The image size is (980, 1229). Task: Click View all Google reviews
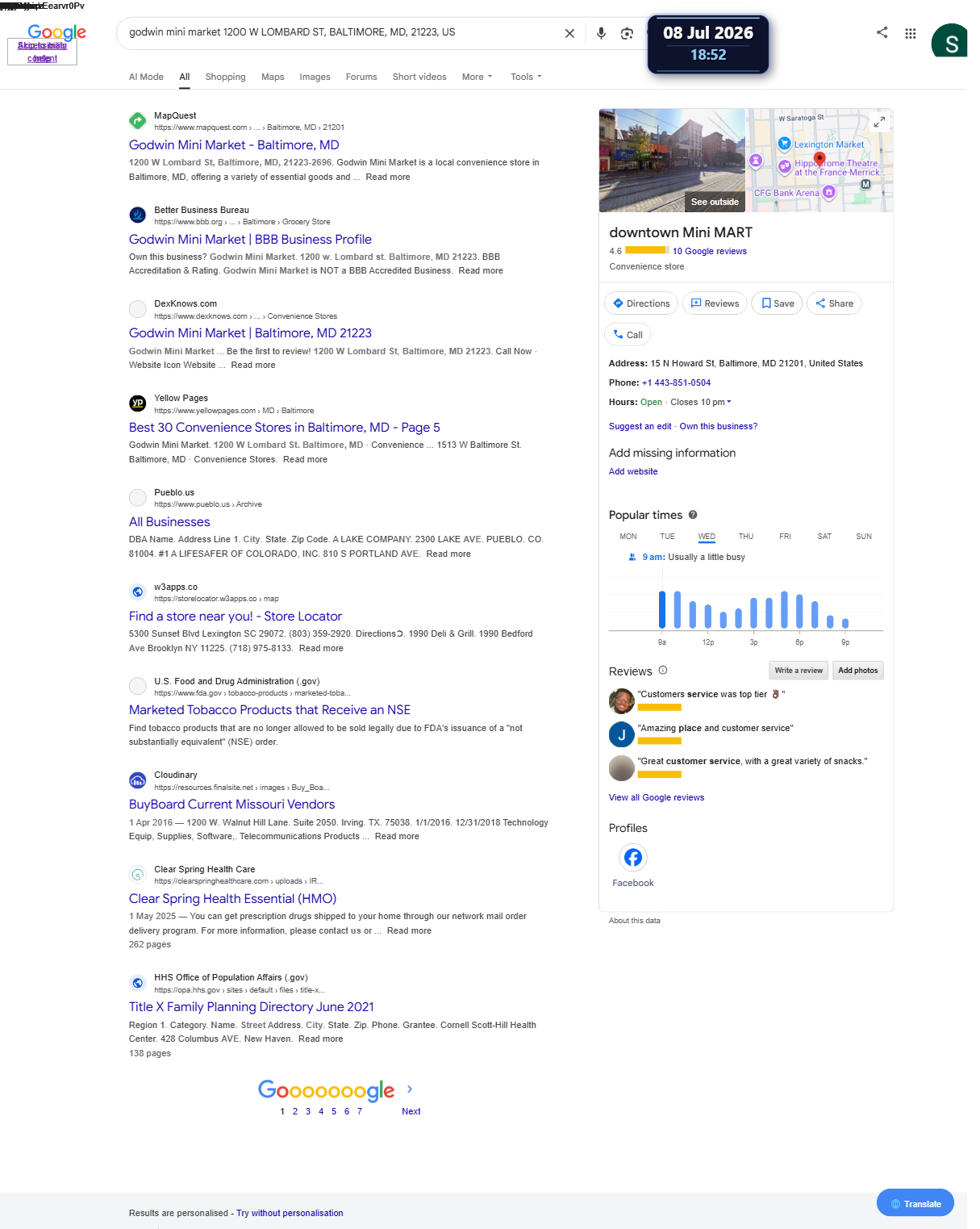[657, 797]
